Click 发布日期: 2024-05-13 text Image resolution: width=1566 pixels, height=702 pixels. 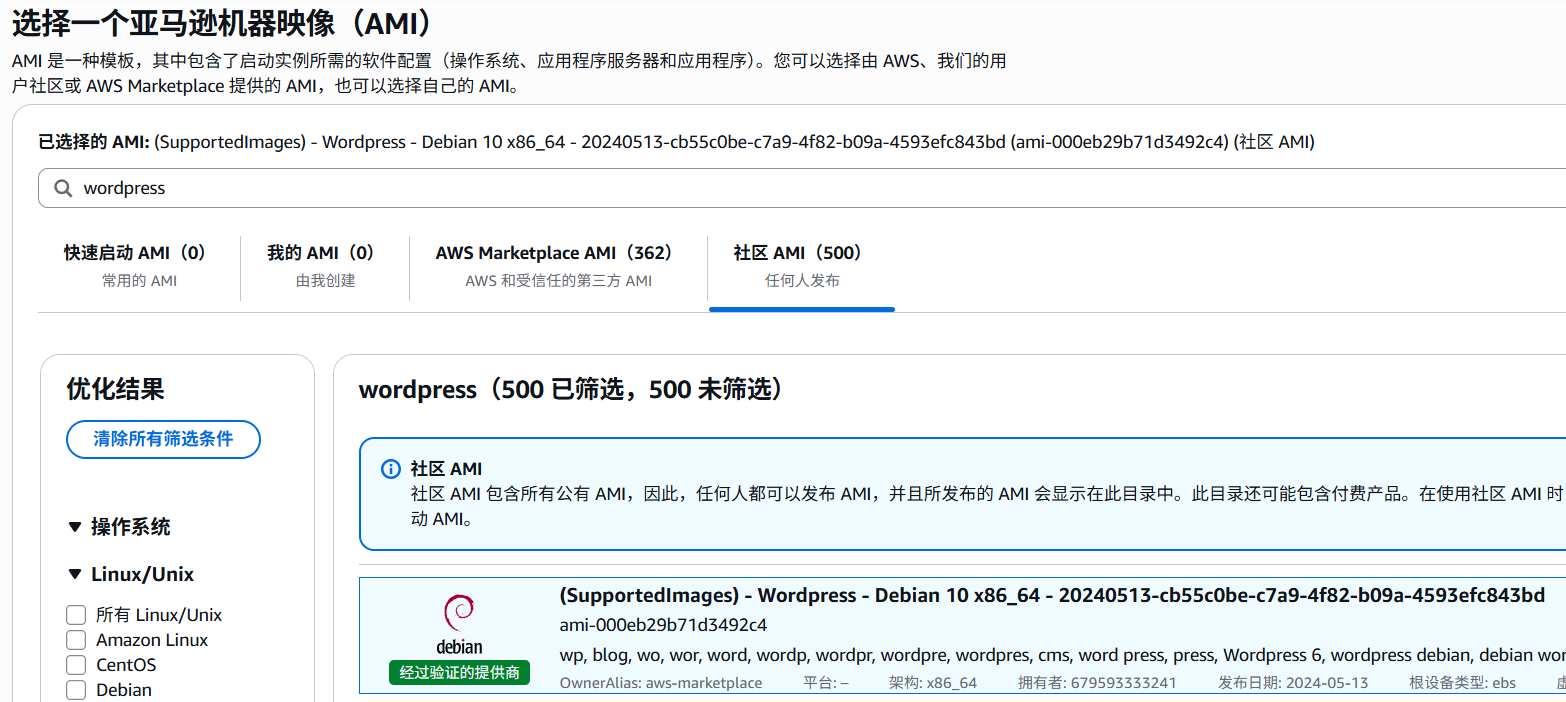1293,683
